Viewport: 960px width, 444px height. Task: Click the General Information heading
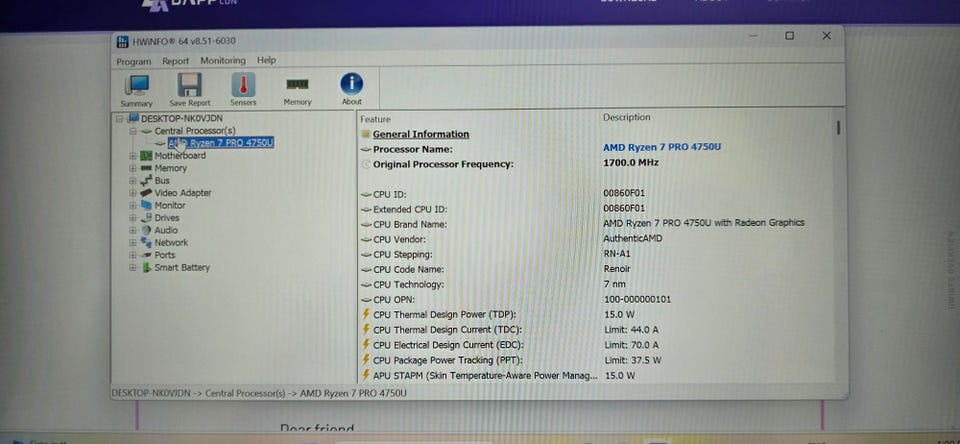point(421,134)
